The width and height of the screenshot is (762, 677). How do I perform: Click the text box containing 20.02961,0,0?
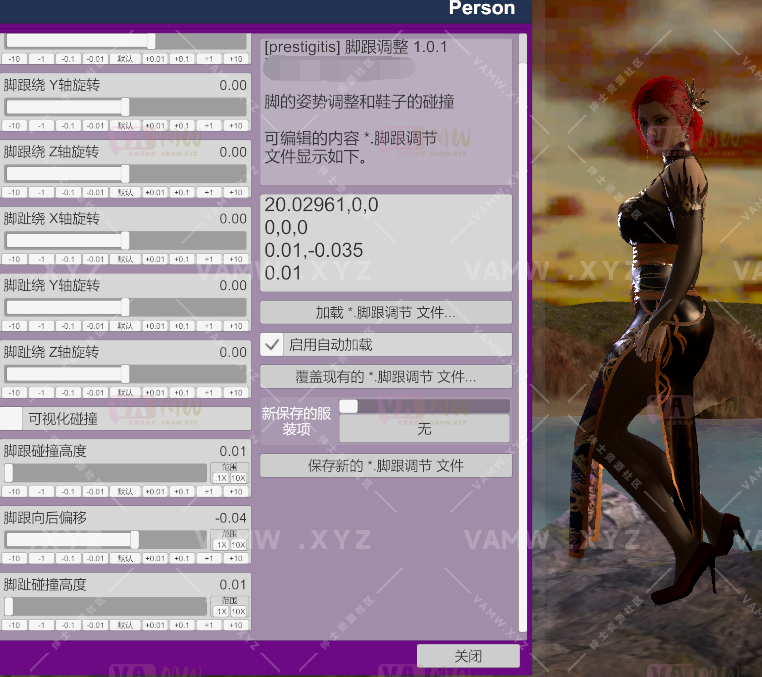(386, 240)
